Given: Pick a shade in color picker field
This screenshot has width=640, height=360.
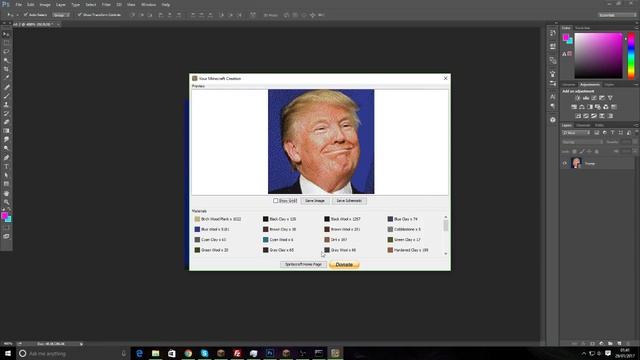Looking at the screenshot, I should click(598, 56).
